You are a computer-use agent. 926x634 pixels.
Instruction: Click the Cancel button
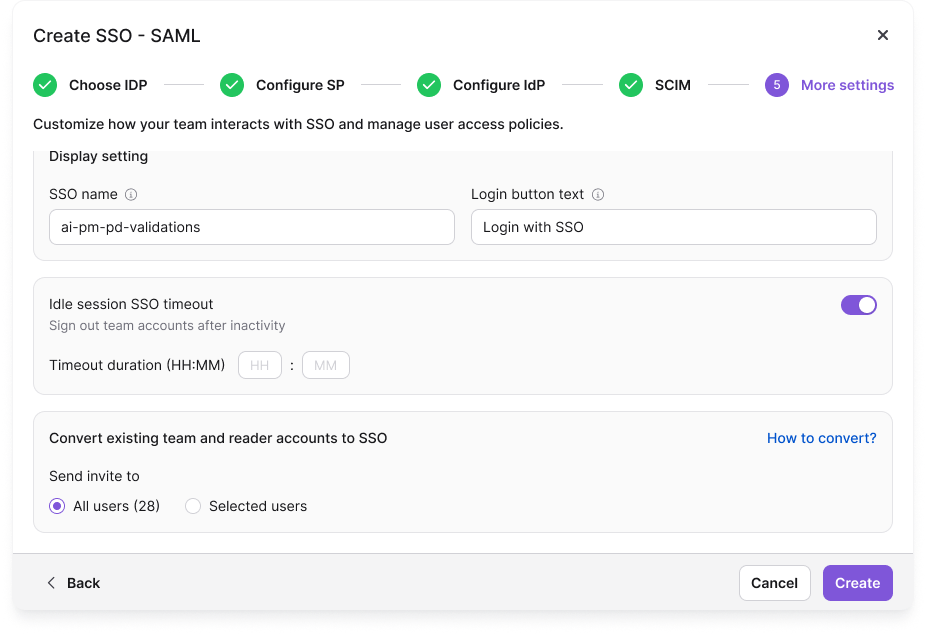pos(774,583)
